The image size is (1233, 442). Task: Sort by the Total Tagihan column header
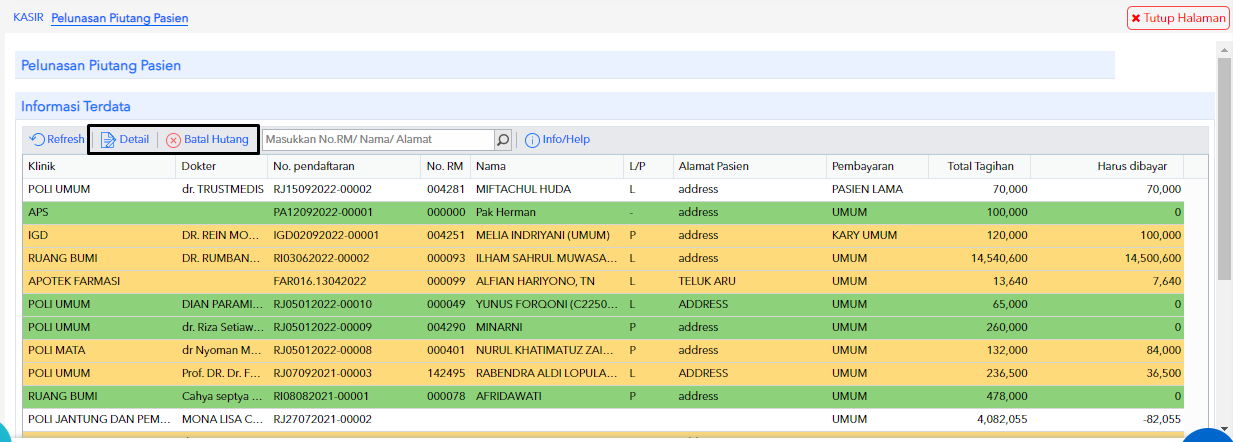pos(979,166)
